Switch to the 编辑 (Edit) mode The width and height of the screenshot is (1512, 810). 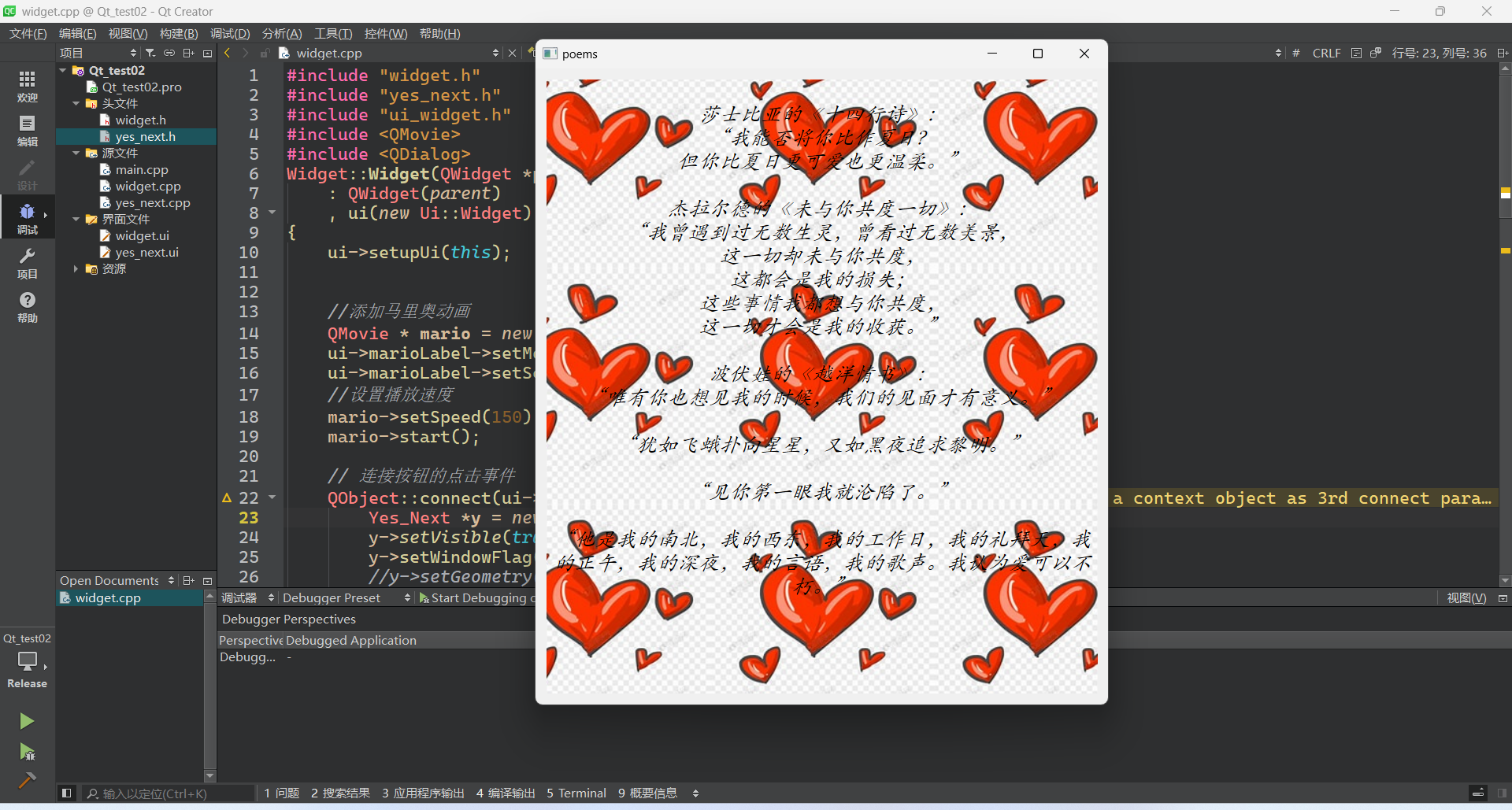coord(27,130)
